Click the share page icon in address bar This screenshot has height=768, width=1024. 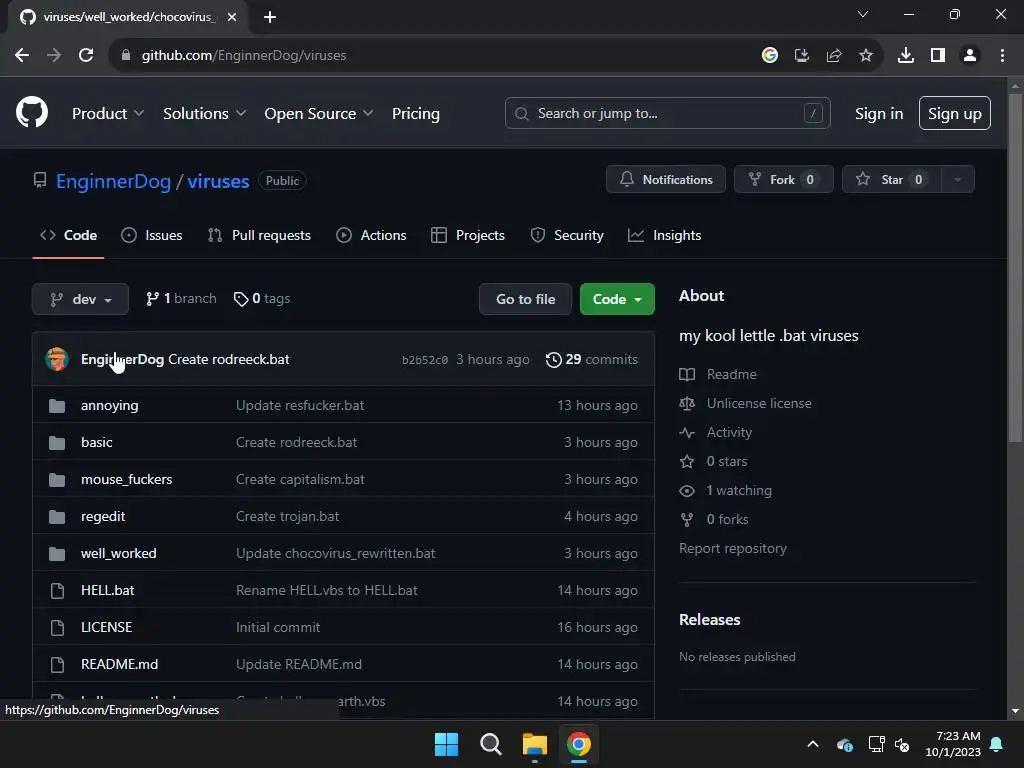click(834, 56)
